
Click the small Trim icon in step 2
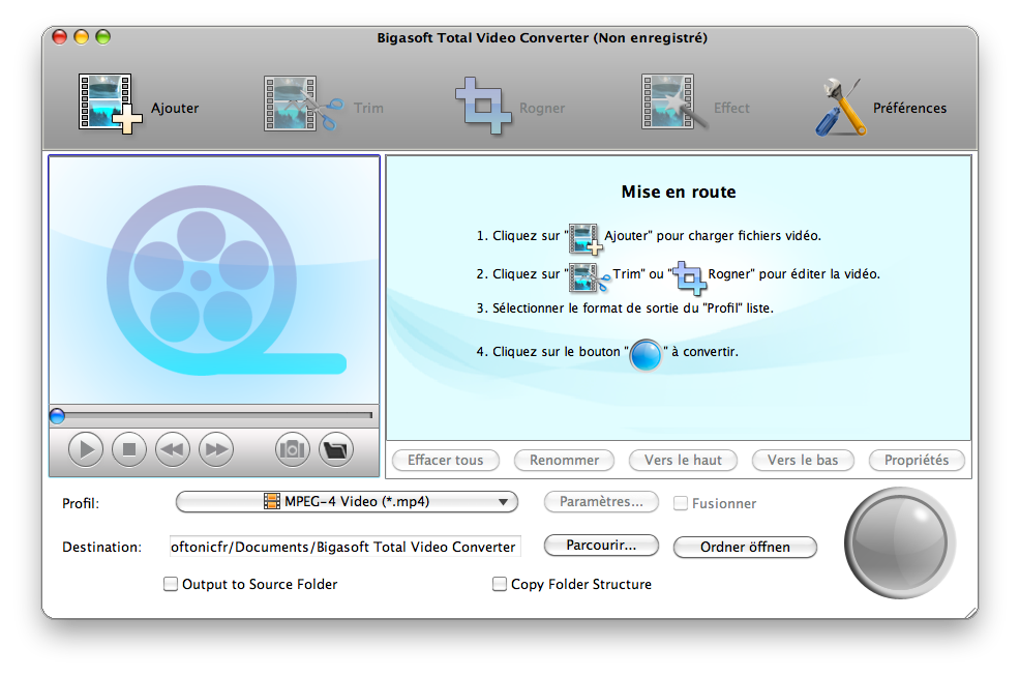[589, 277]
